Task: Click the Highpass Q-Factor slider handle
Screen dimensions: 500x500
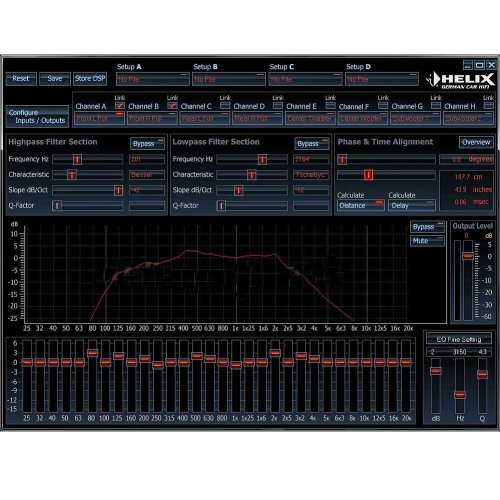Action: [x=57, y=206]
